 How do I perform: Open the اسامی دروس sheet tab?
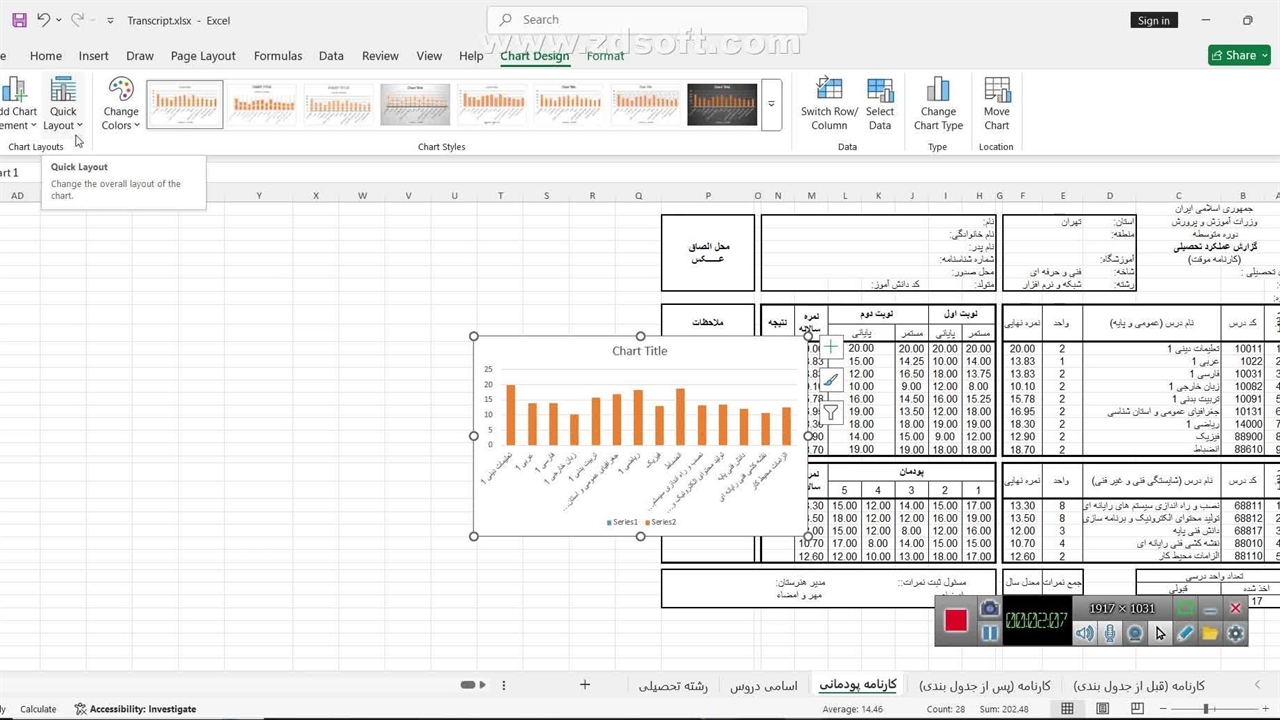tap(763, 685)
